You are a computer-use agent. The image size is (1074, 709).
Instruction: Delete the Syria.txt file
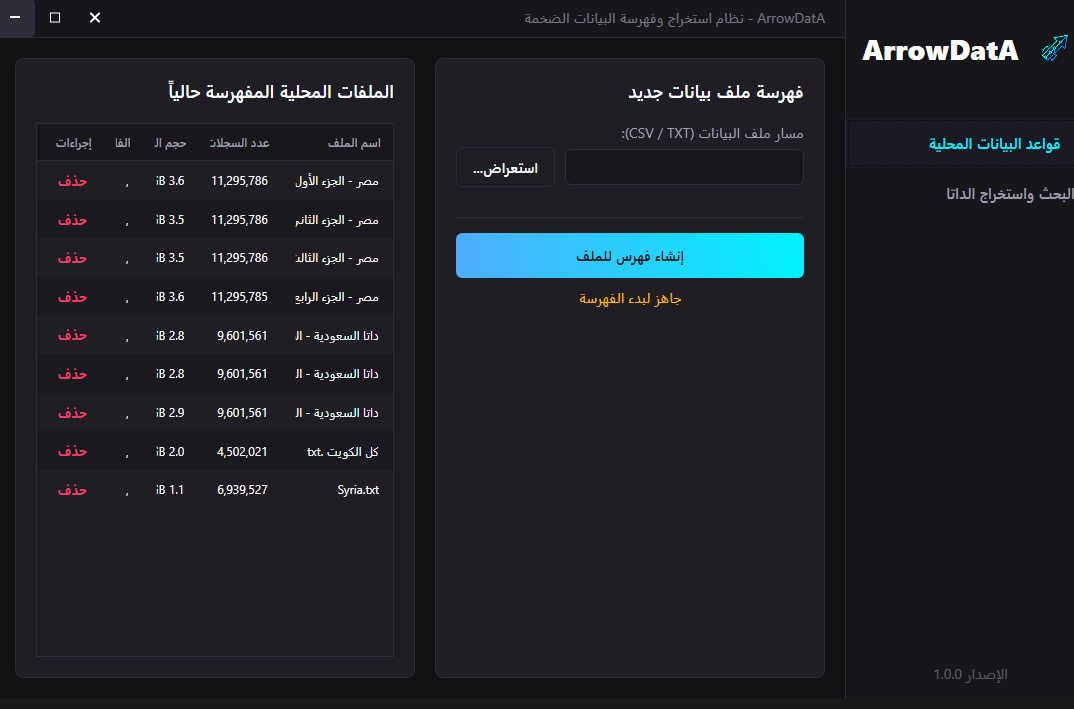[x=73, y=490]
